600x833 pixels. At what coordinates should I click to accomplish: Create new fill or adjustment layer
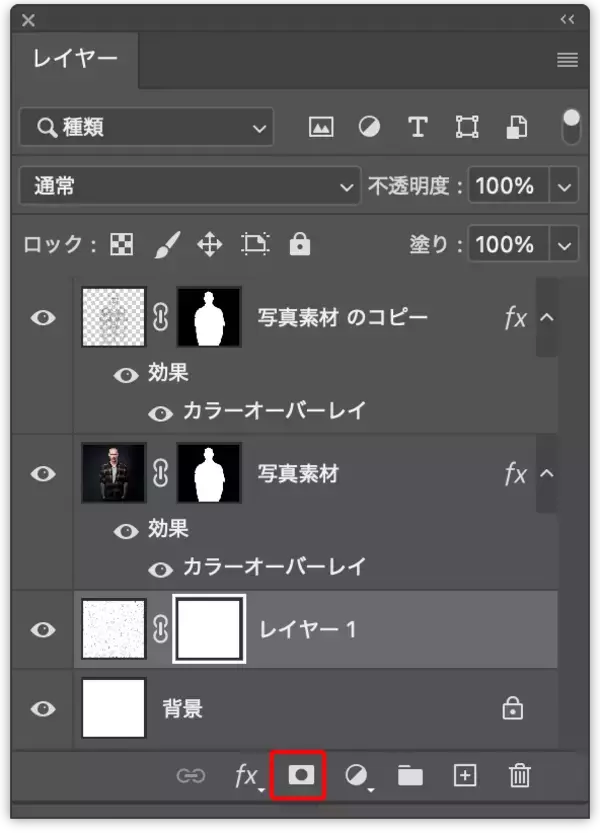358,777
